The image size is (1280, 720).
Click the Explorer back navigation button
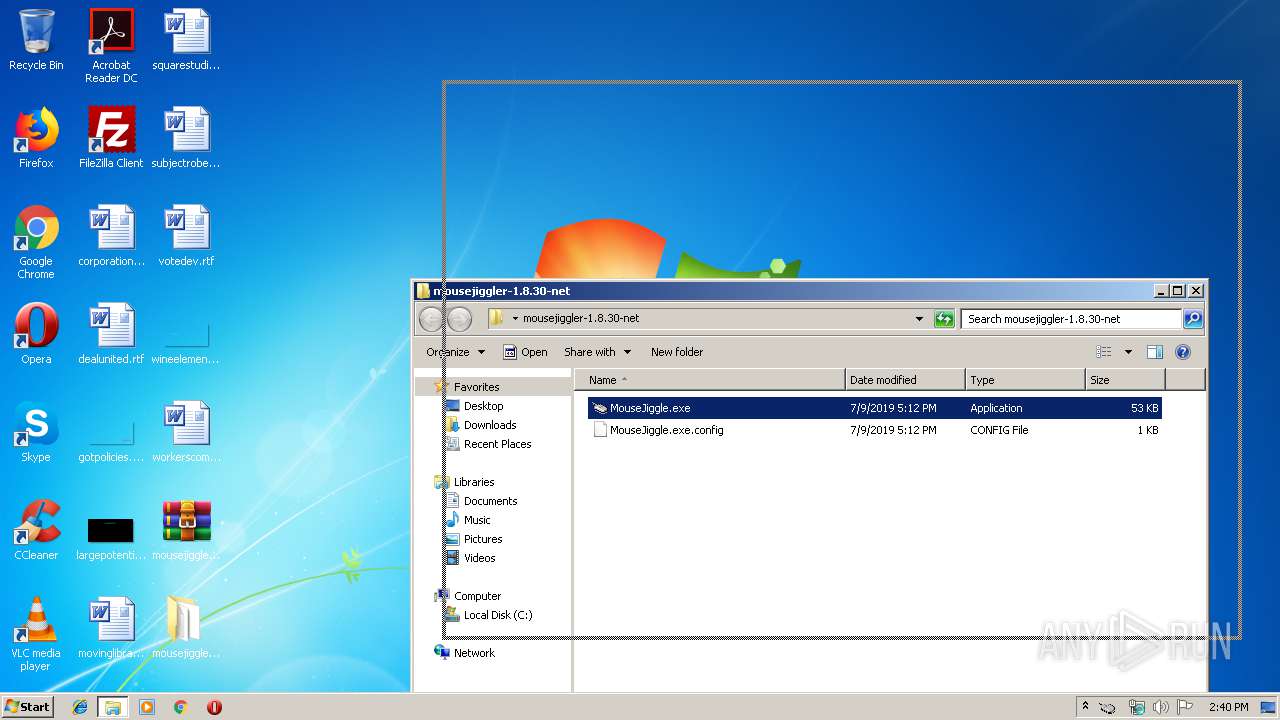click(431, 319)
